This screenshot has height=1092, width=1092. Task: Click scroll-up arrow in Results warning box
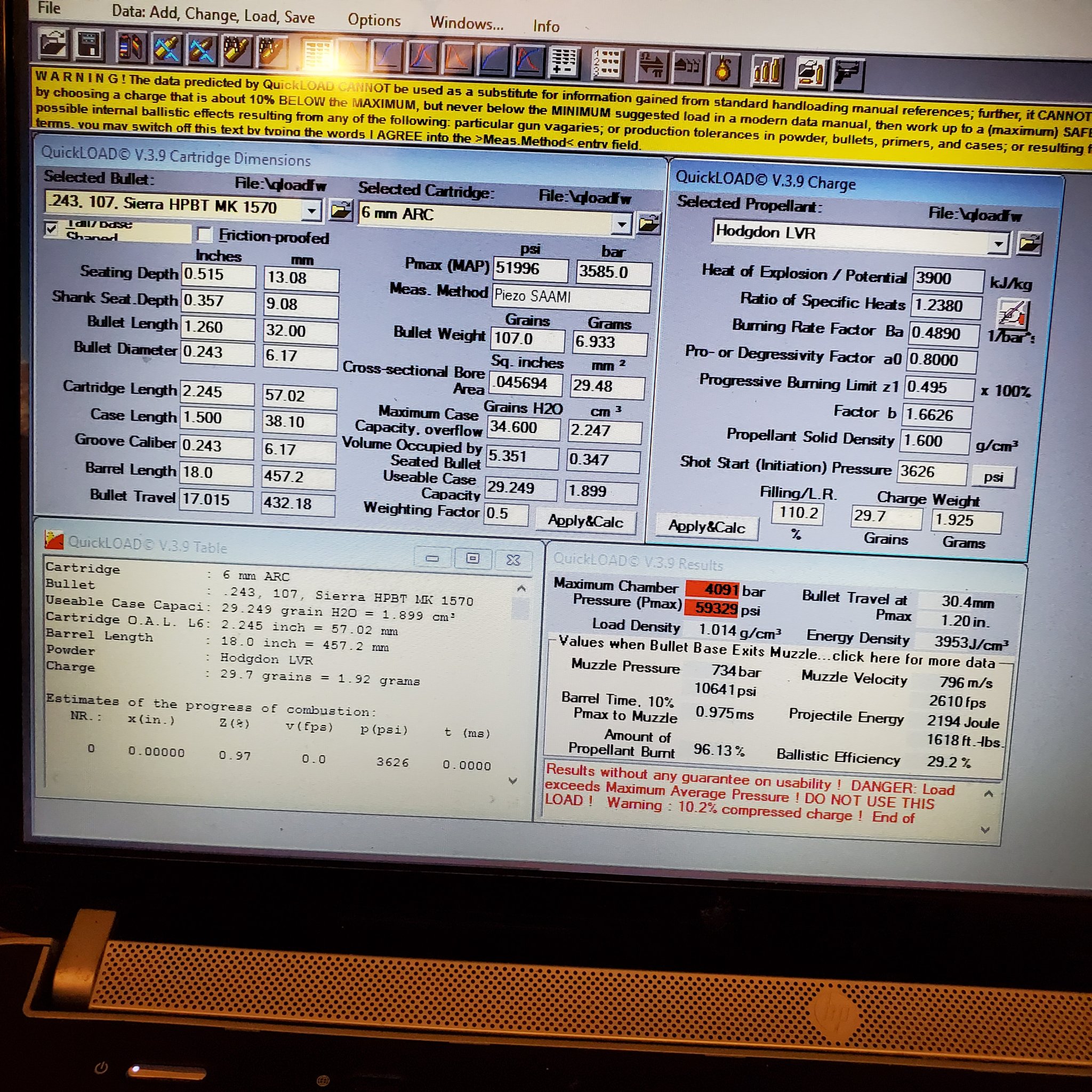coord(989,793)
